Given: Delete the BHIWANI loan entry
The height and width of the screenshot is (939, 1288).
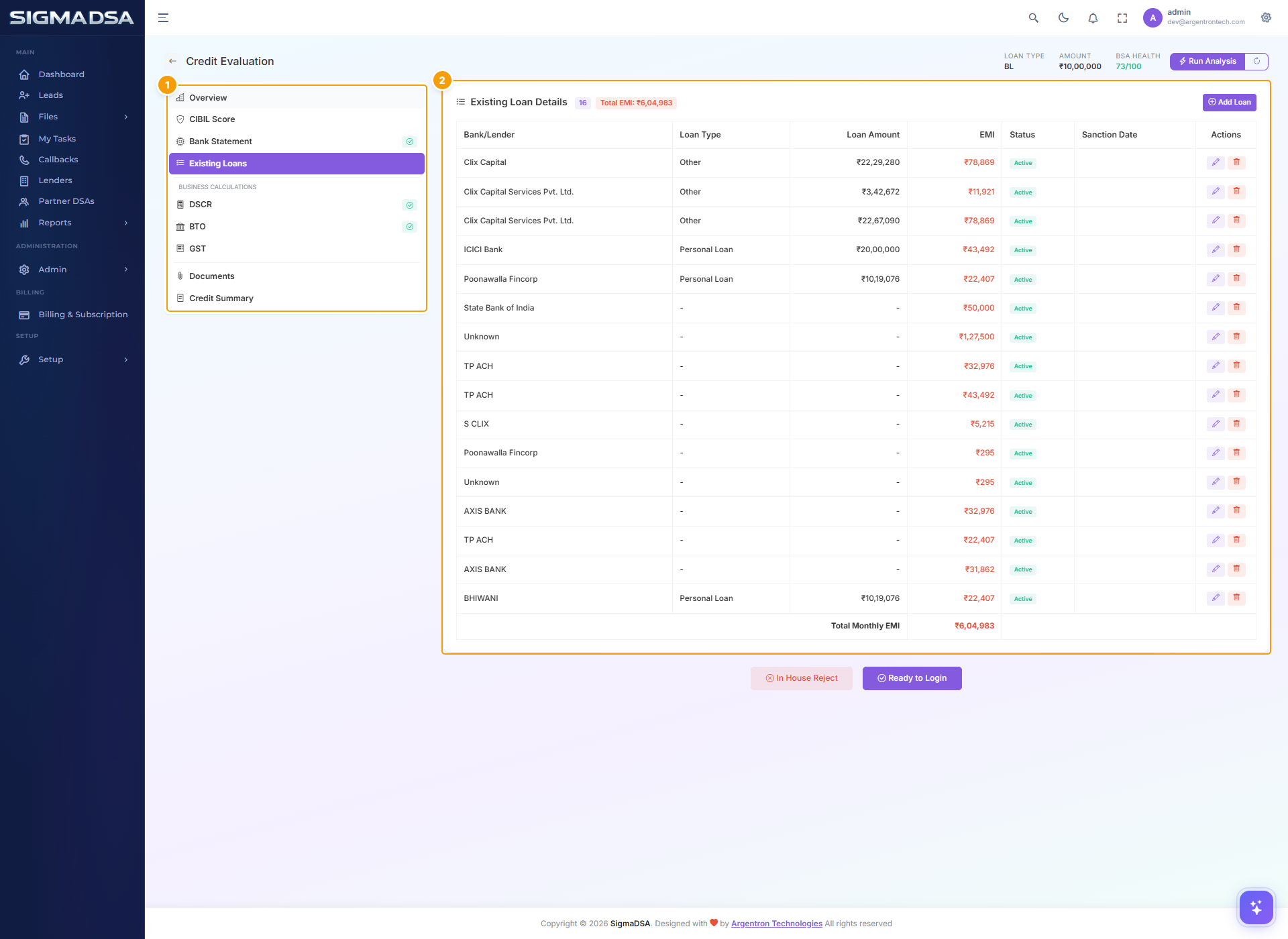Looking at the screenshot, I should (x=1236, y=598).
